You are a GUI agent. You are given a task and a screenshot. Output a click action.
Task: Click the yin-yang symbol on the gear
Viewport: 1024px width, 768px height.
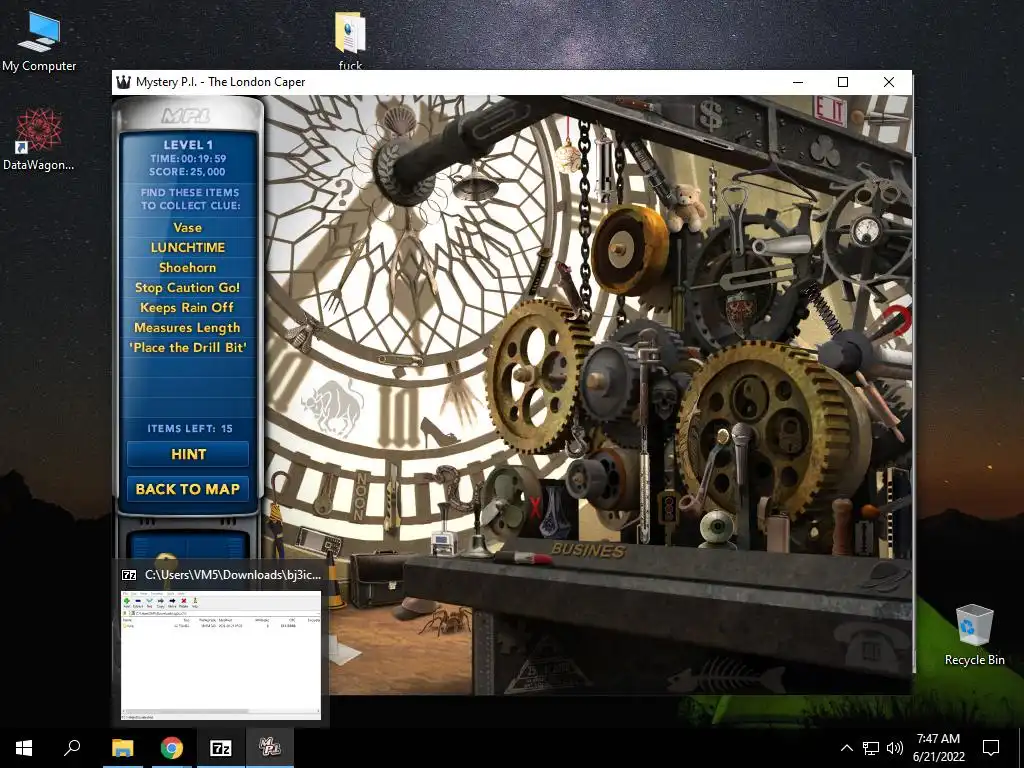[x=749, y=396]
